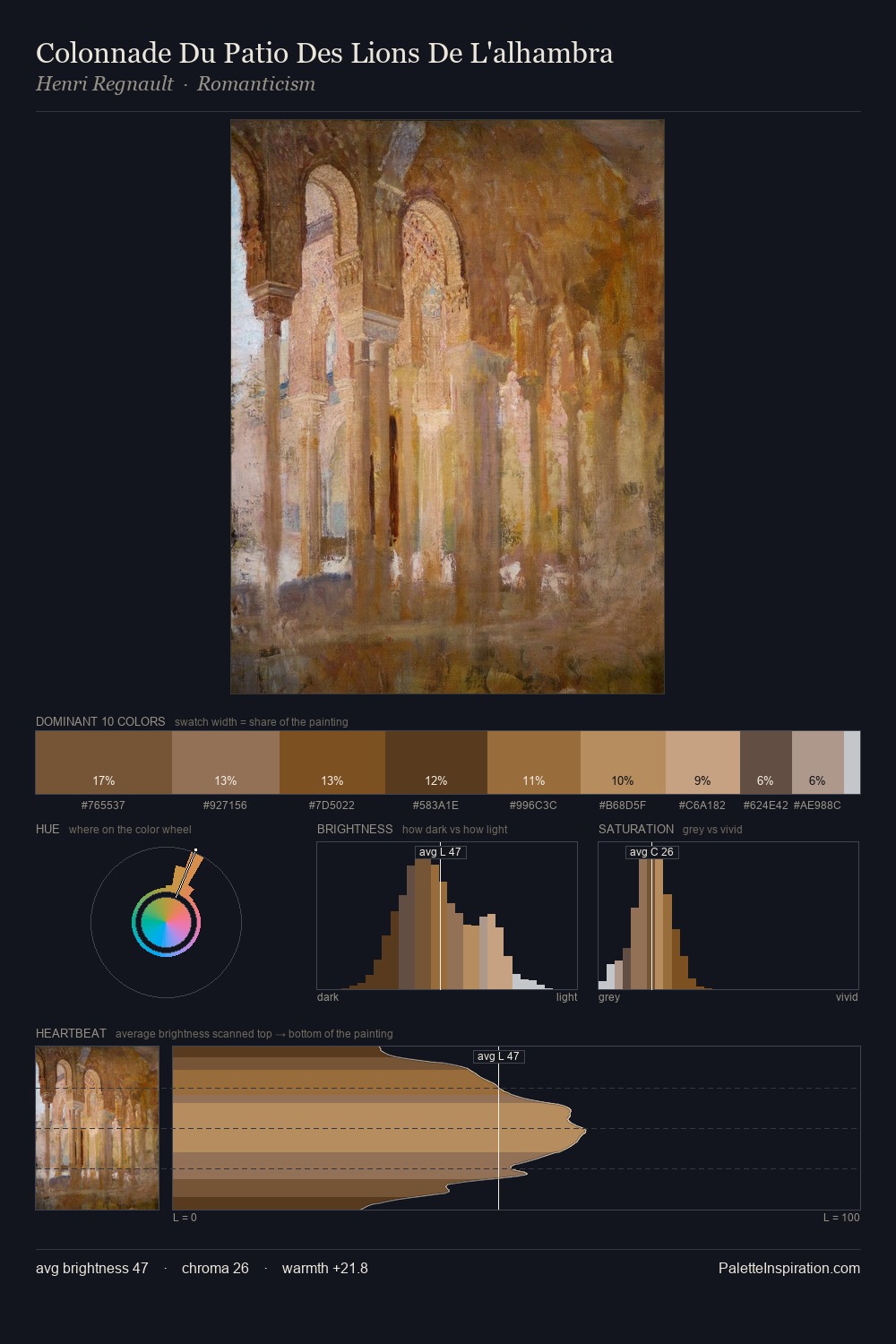896x1344 pixels.
Task: Select the #AE988C swatch
Action: click(818, 762)
